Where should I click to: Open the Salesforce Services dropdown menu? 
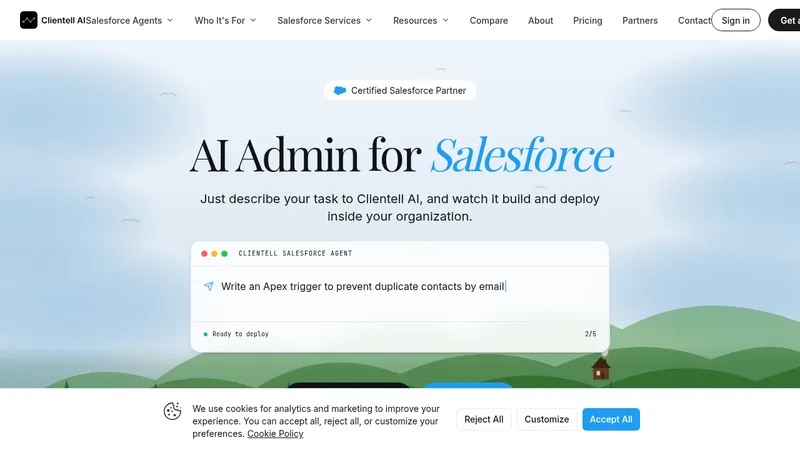[324, 20]
